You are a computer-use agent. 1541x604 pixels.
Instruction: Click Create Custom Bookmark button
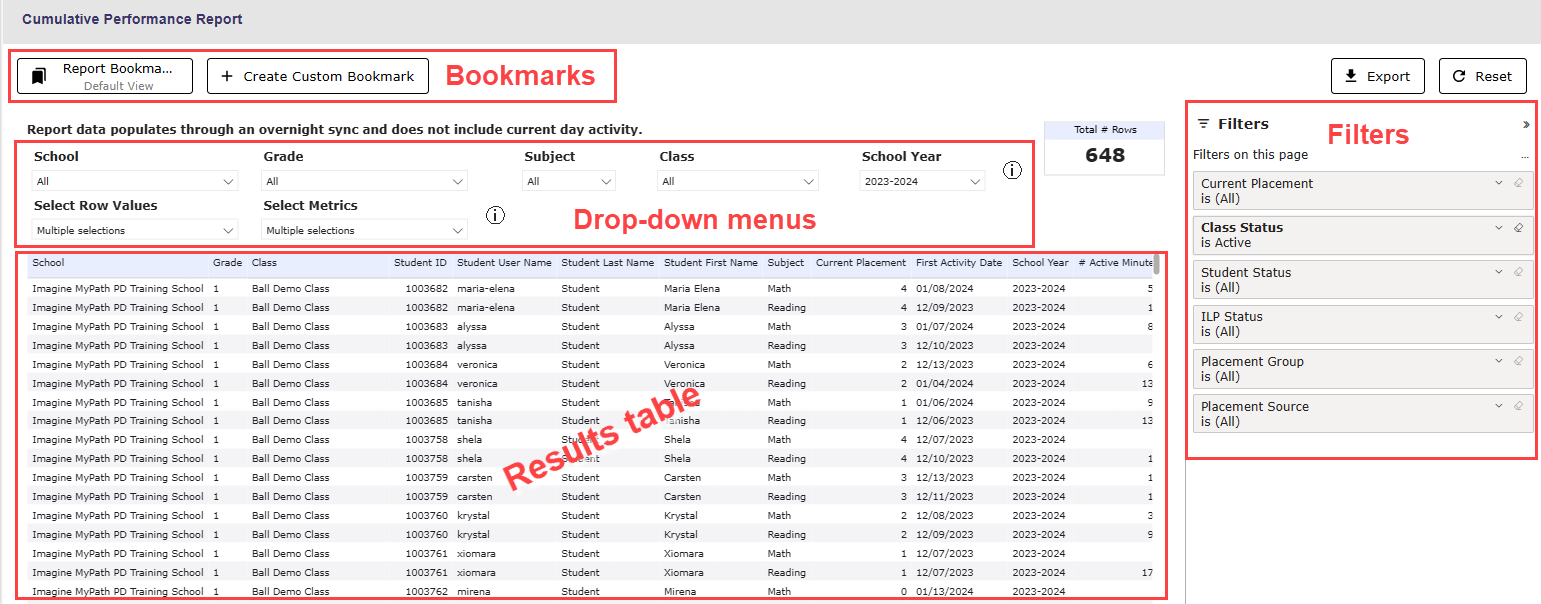pos(318,76)
